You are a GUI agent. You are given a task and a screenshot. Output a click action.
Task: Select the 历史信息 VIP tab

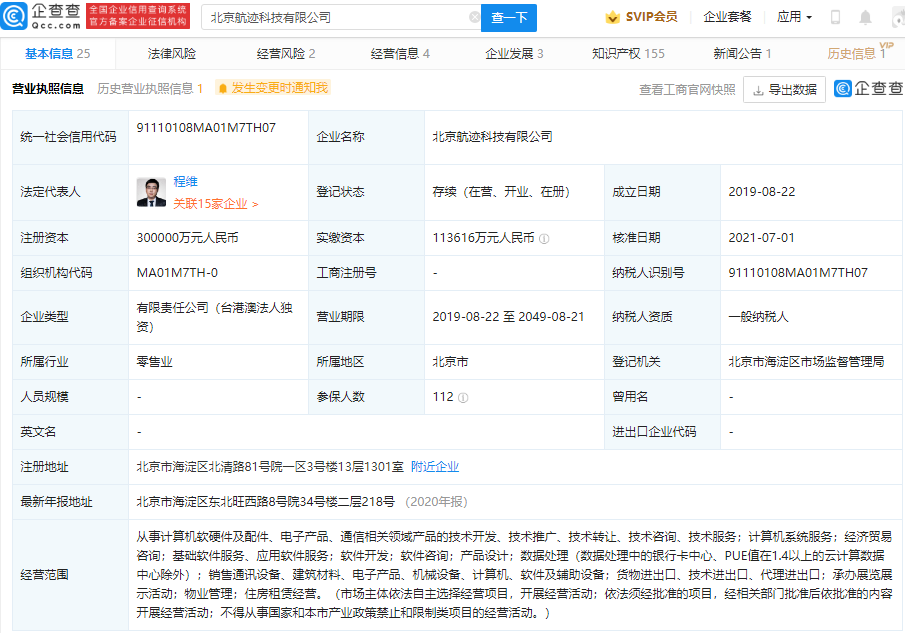point(858,54)
